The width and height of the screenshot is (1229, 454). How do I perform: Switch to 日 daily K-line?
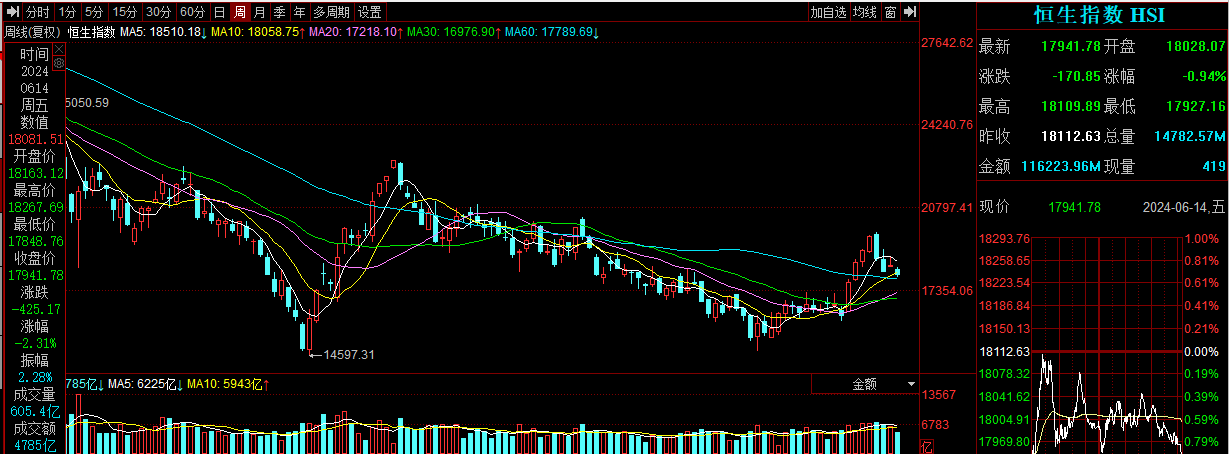220,12
